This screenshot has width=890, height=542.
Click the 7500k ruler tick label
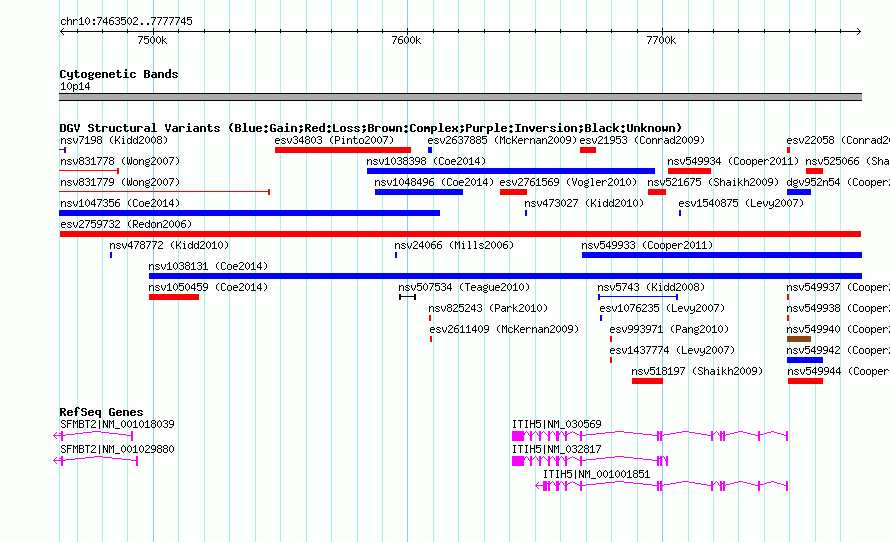[x=152, y=40]
